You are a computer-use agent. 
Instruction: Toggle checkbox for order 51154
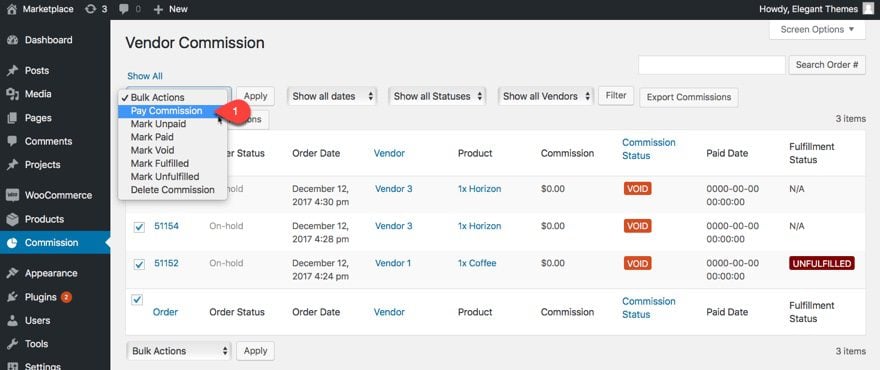[139, 227]
